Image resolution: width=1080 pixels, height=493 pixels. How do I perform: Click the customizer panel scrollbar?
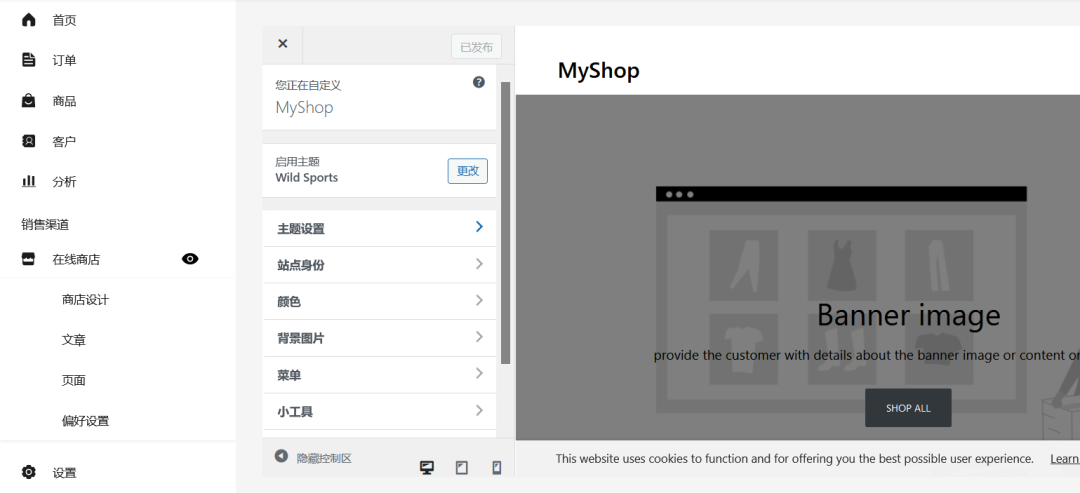point(506,222)
